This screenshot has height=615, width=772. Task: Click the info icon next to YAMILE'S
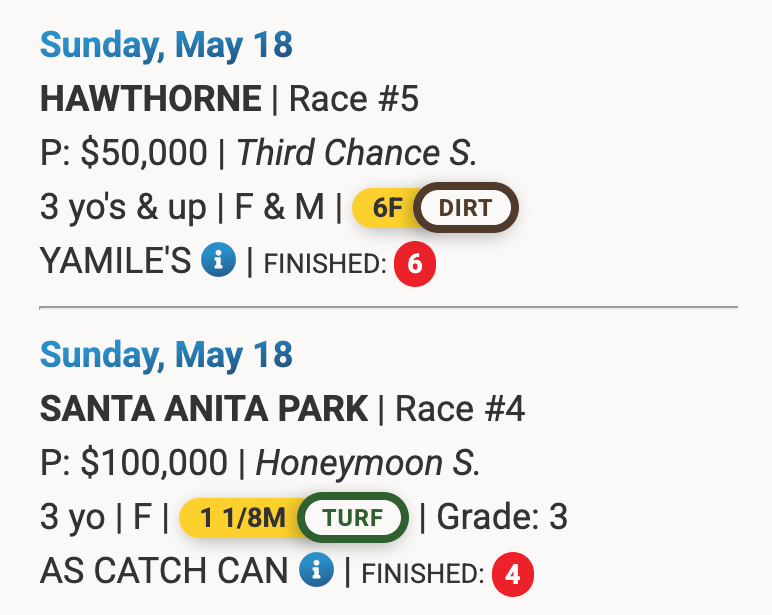click(218, 261)
